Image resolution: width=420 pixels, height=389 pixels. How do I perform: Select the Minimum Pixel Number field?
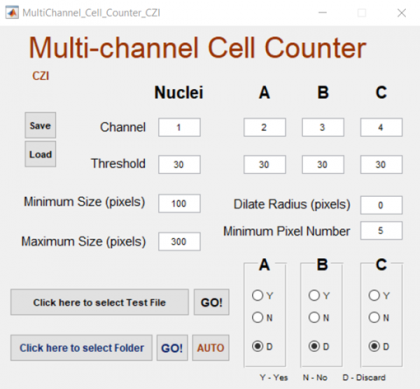tap(381, 230)
